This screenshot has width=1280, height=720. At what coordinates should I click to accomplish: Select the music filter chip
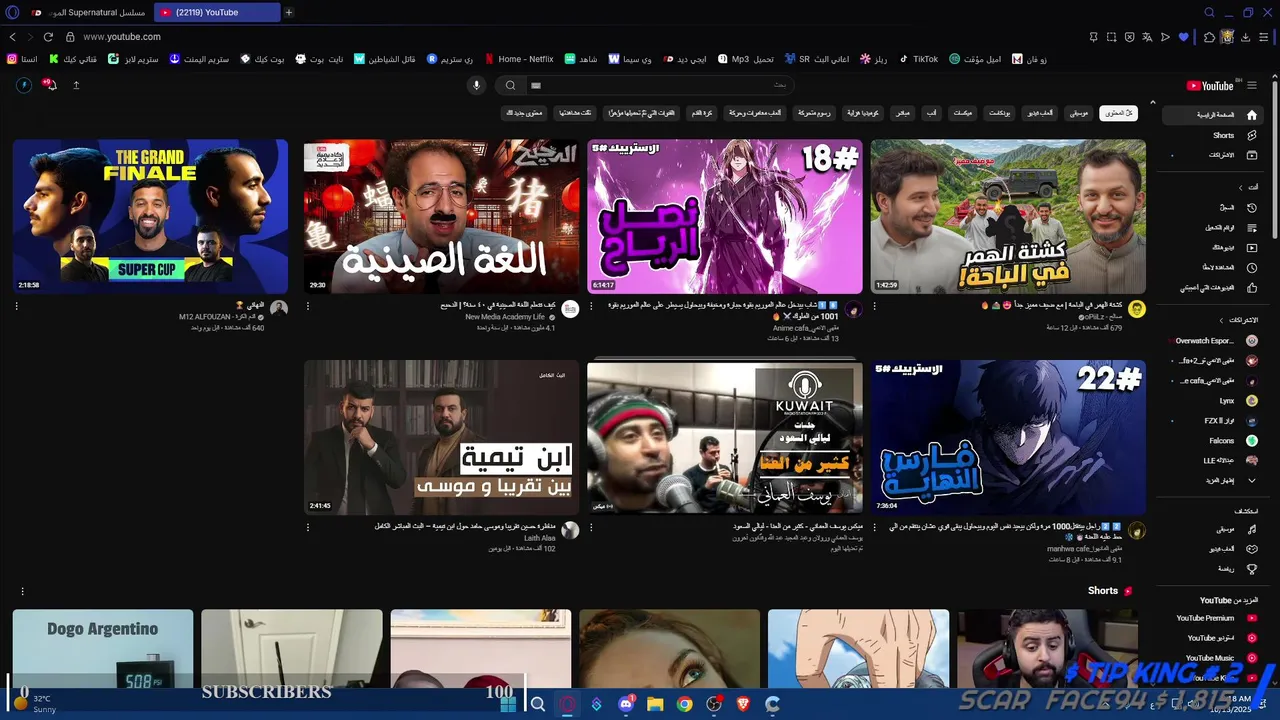(x=1077, y=113)
